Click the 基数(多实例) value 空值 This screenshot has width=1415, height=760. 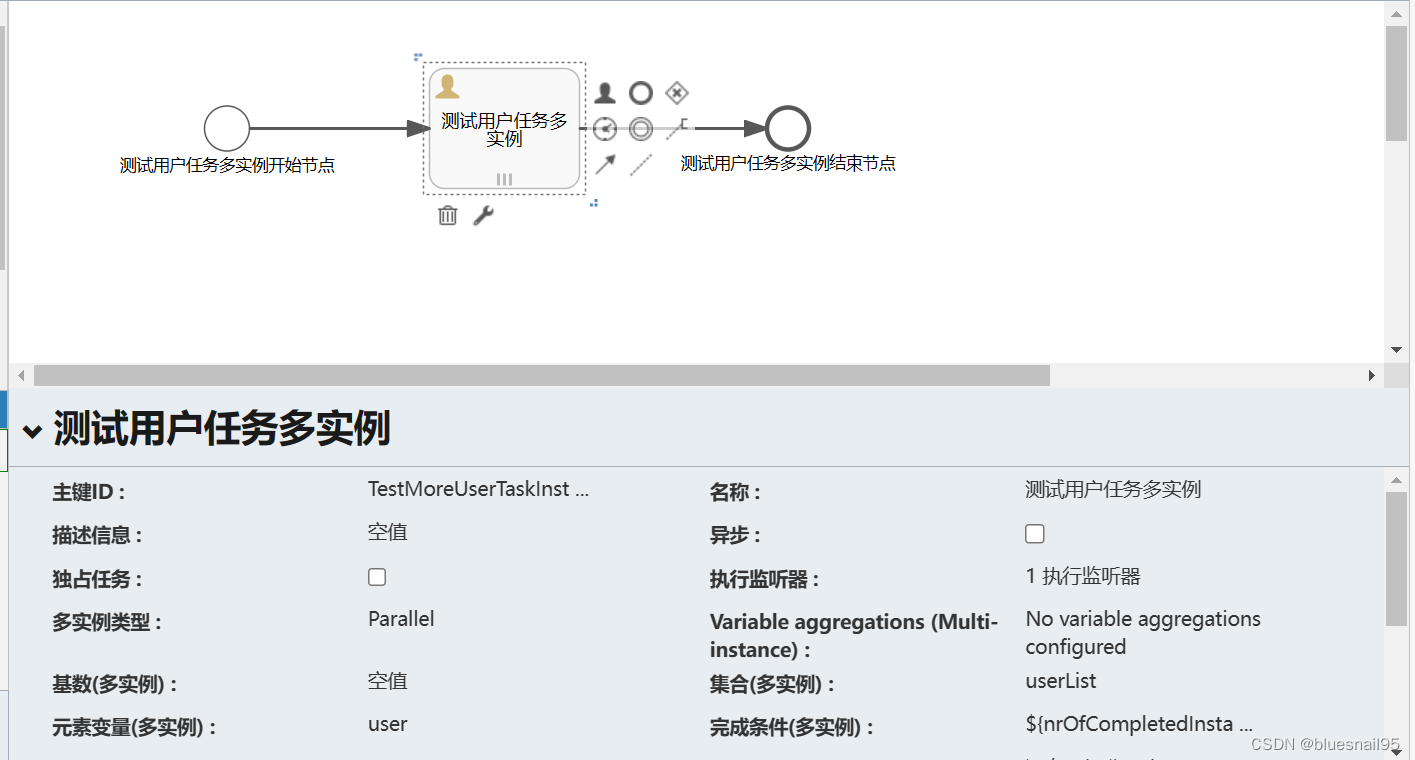[388, 681]
